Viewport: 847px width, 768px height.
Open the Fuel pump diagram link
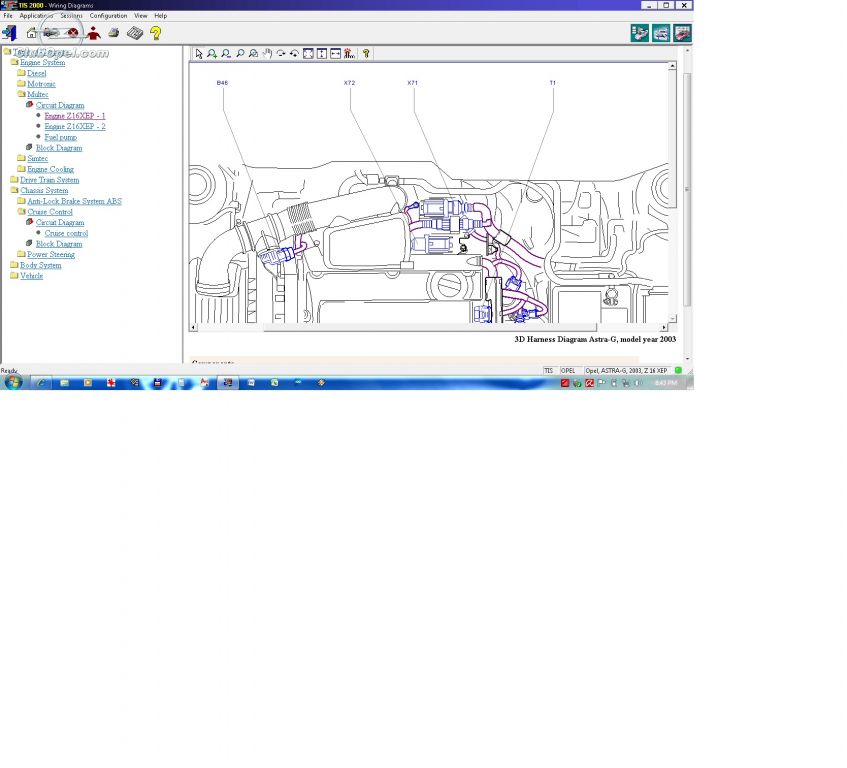(60, 137)
